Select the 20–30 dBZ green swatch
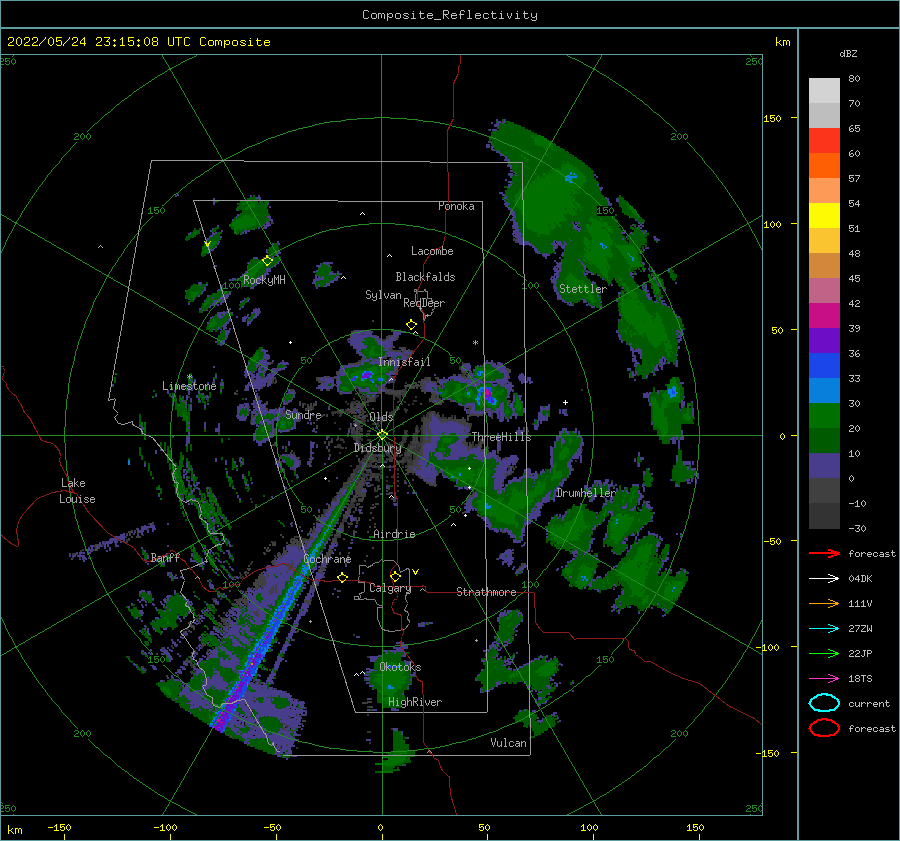 point(824,415)
